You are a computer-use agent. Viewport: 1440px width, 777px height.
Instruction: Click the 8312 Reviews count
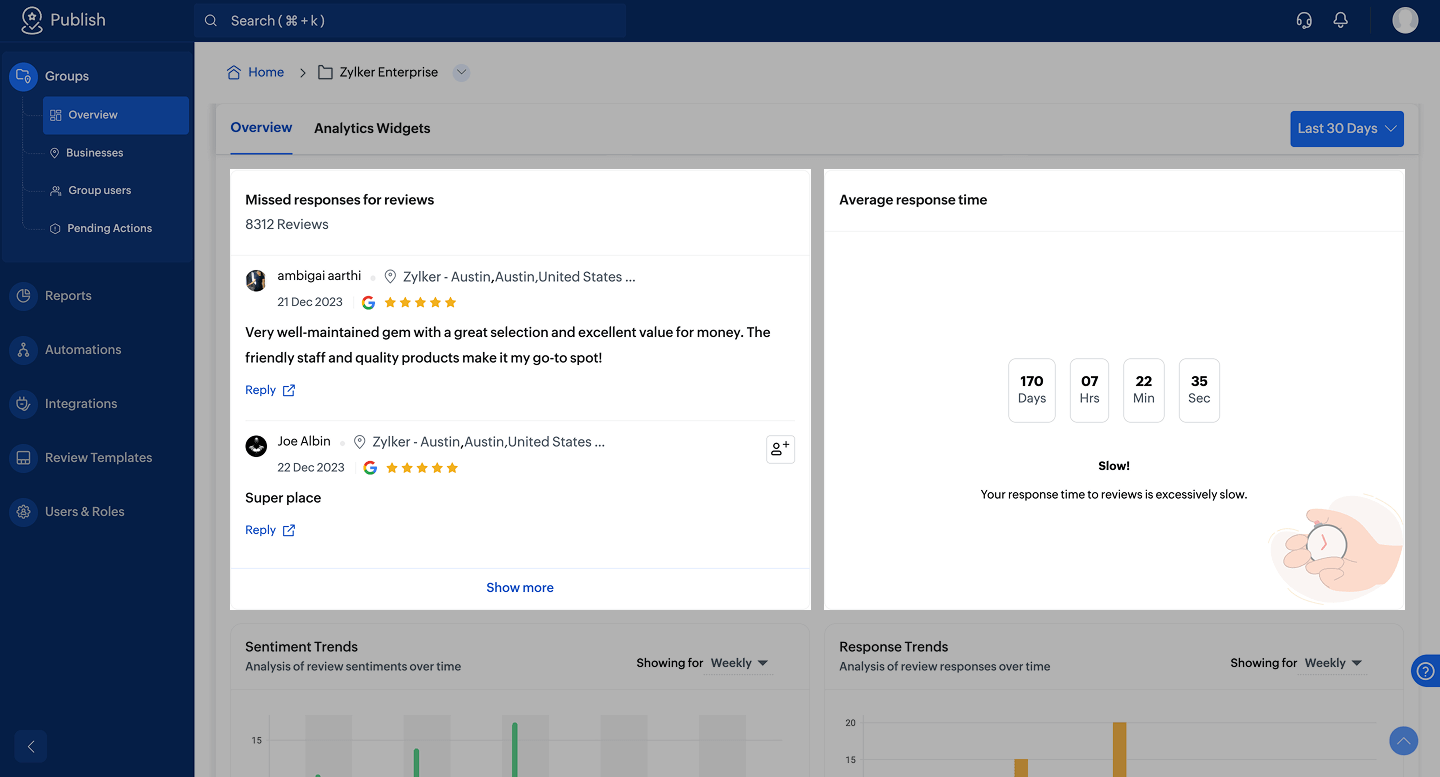coord(287,224)
